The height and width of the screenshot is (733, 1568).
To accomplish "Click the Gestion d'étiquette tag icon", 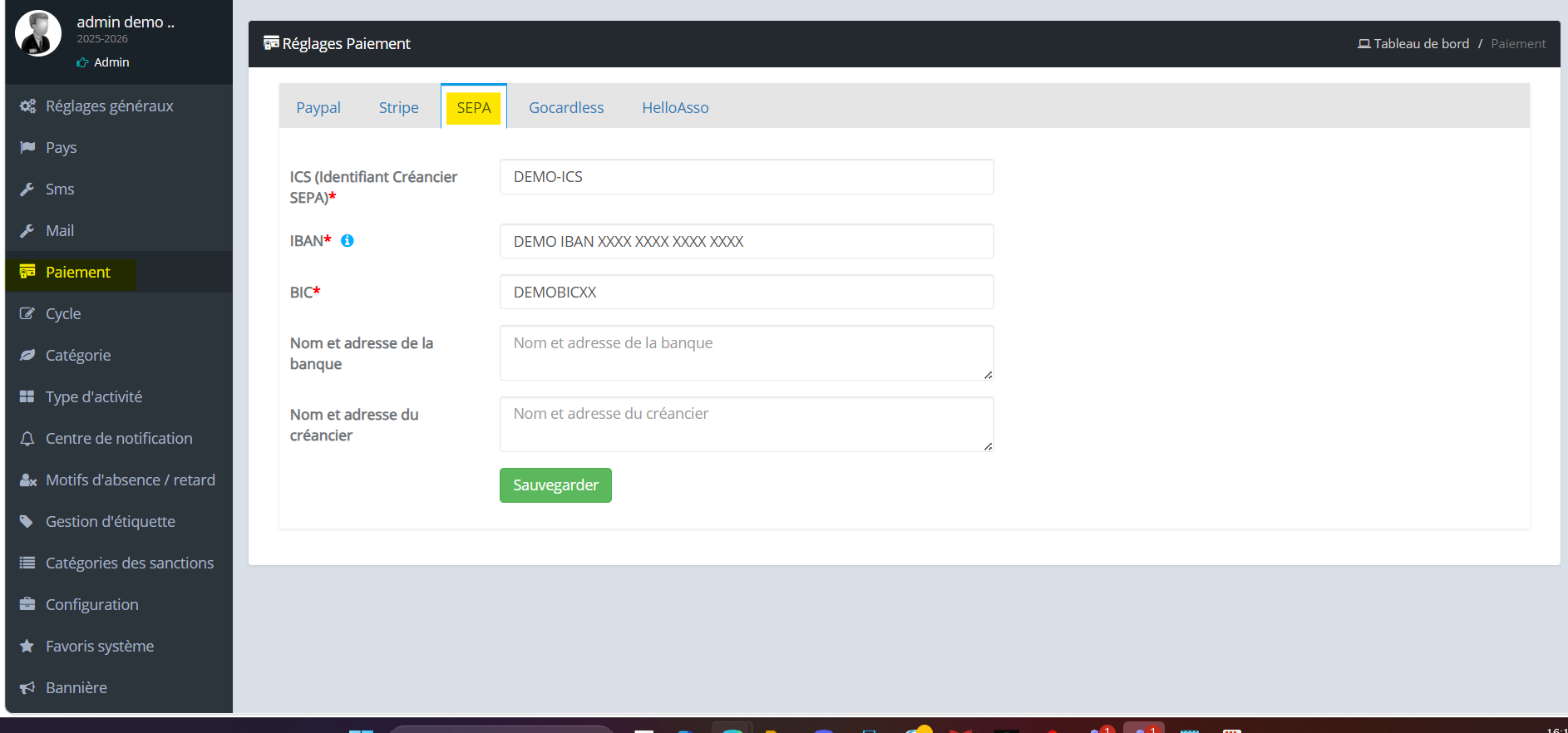I will click(27, 521).
